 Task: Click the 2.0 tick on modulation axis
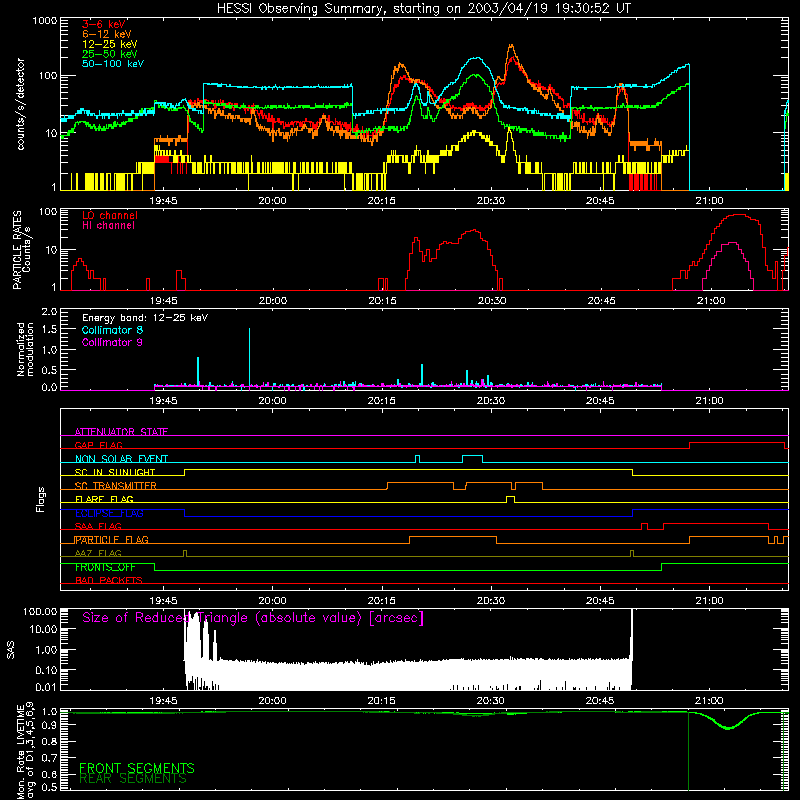click(49, 312)
